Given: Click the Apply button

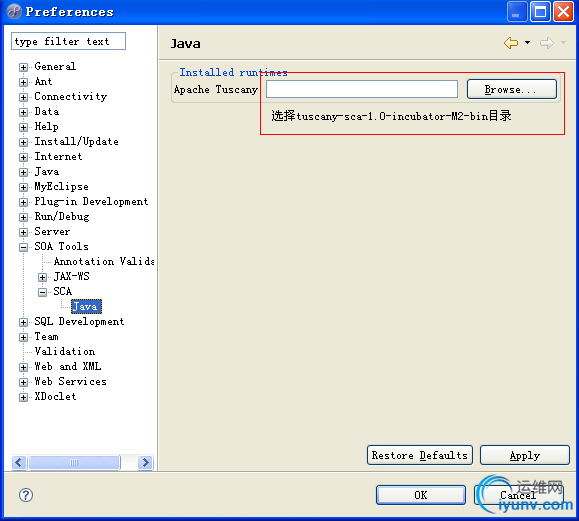Looking at the screenshot, I should tap(525, 455).
